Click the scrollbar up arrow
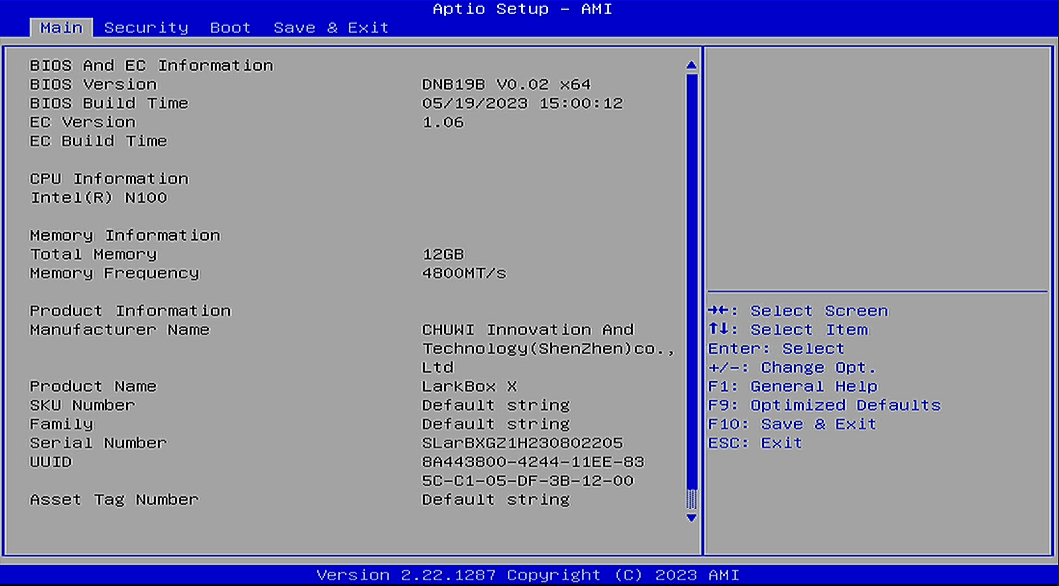The height and width of the screenshot is (586, 1059). point(691,65)
